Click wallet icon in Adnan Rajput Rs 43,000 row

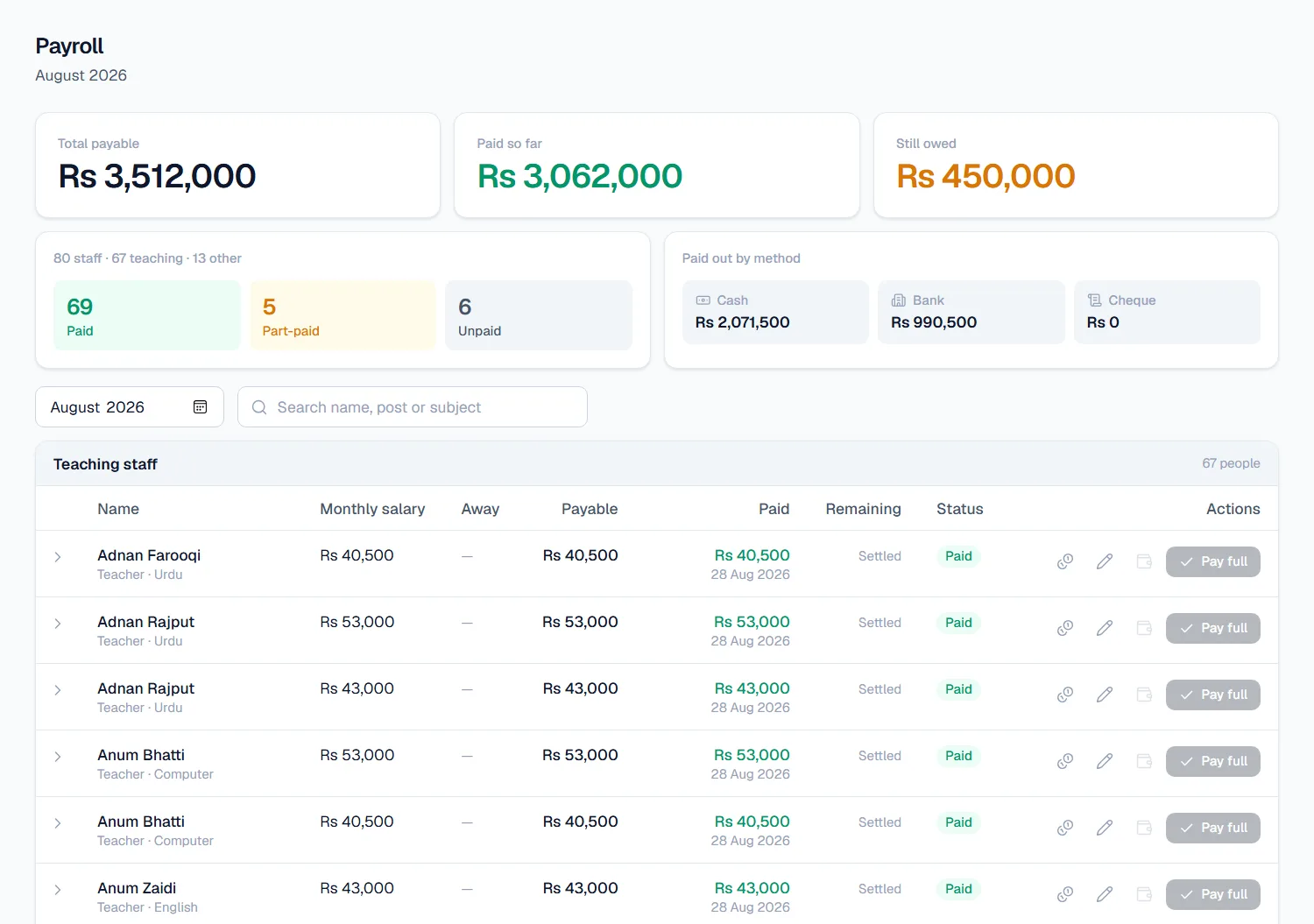click(x=1144, y=695)
